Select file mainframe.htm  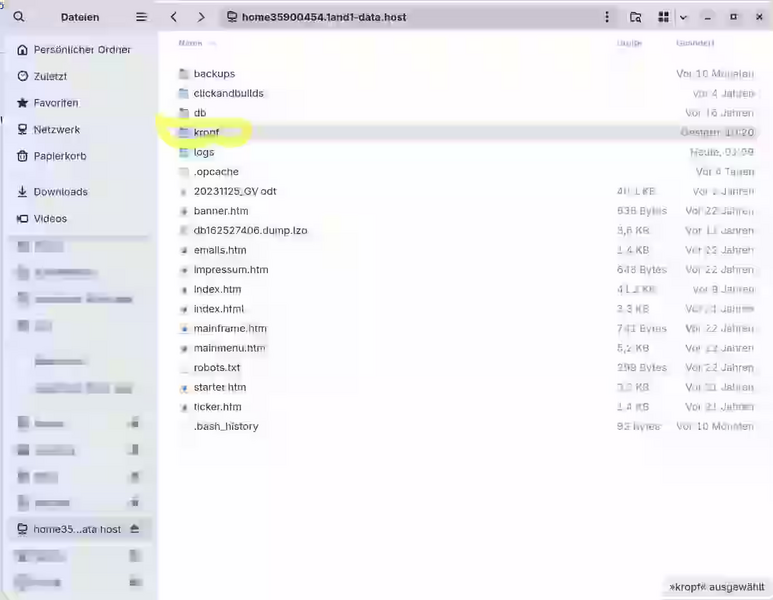(465, 329)
